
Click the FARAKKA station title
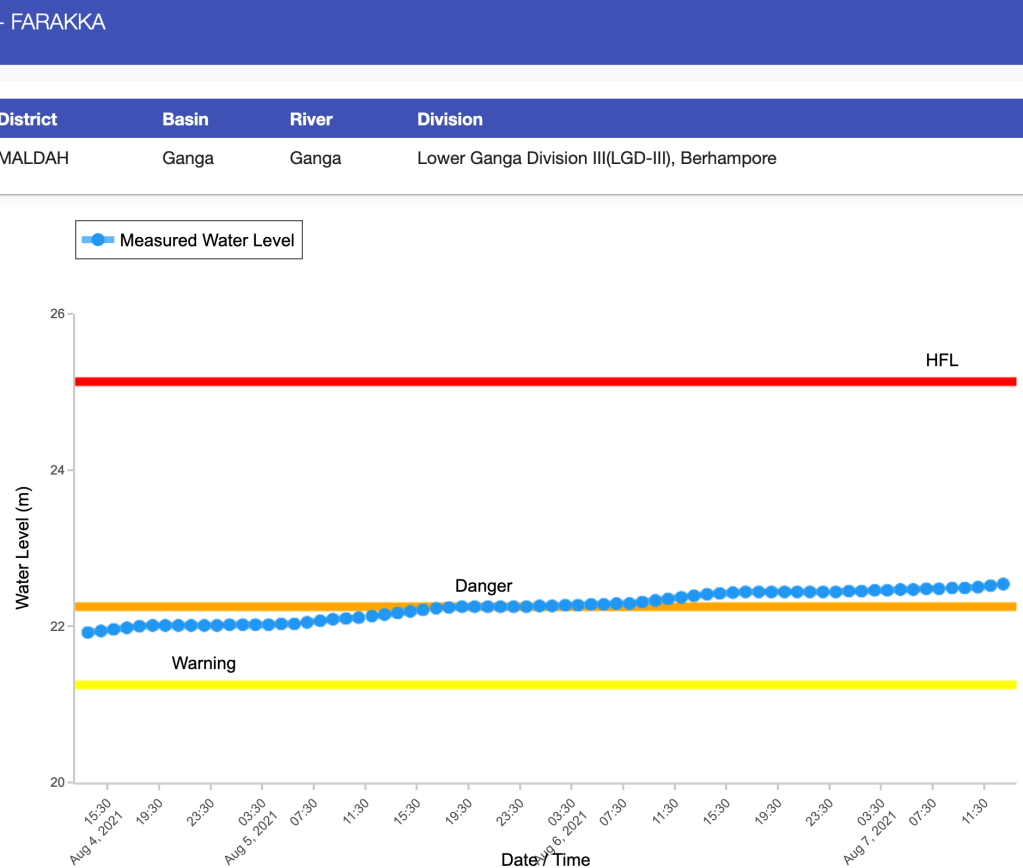[57, 22]
